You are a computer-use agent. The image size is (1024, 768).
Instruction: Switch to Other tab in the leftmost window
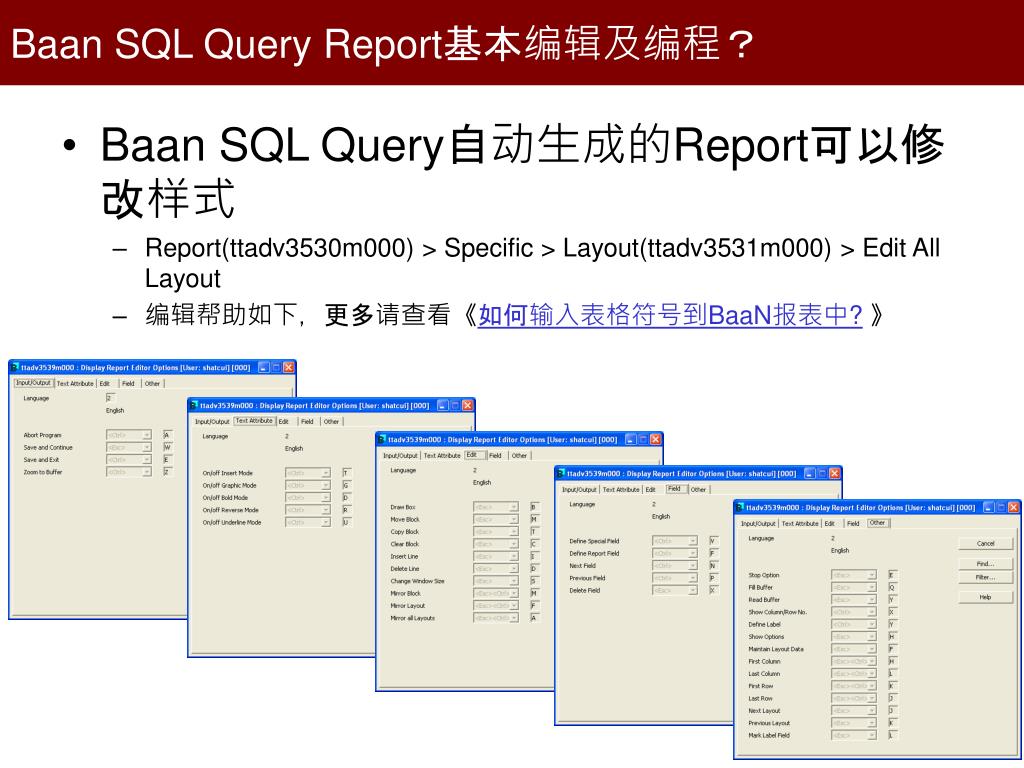(152, 383)
